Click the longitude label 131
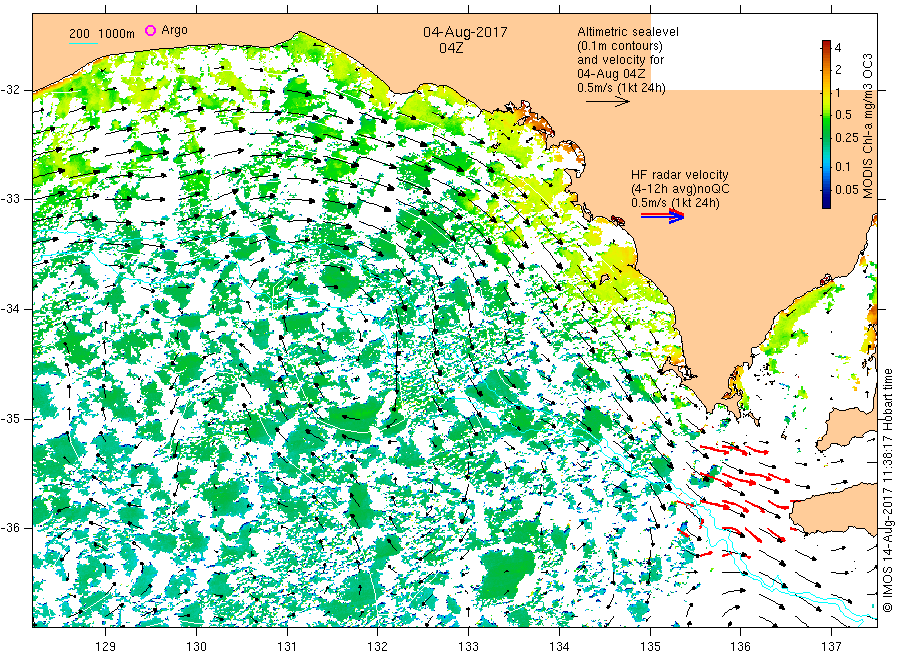900x660 pixels. click(287, 647)
